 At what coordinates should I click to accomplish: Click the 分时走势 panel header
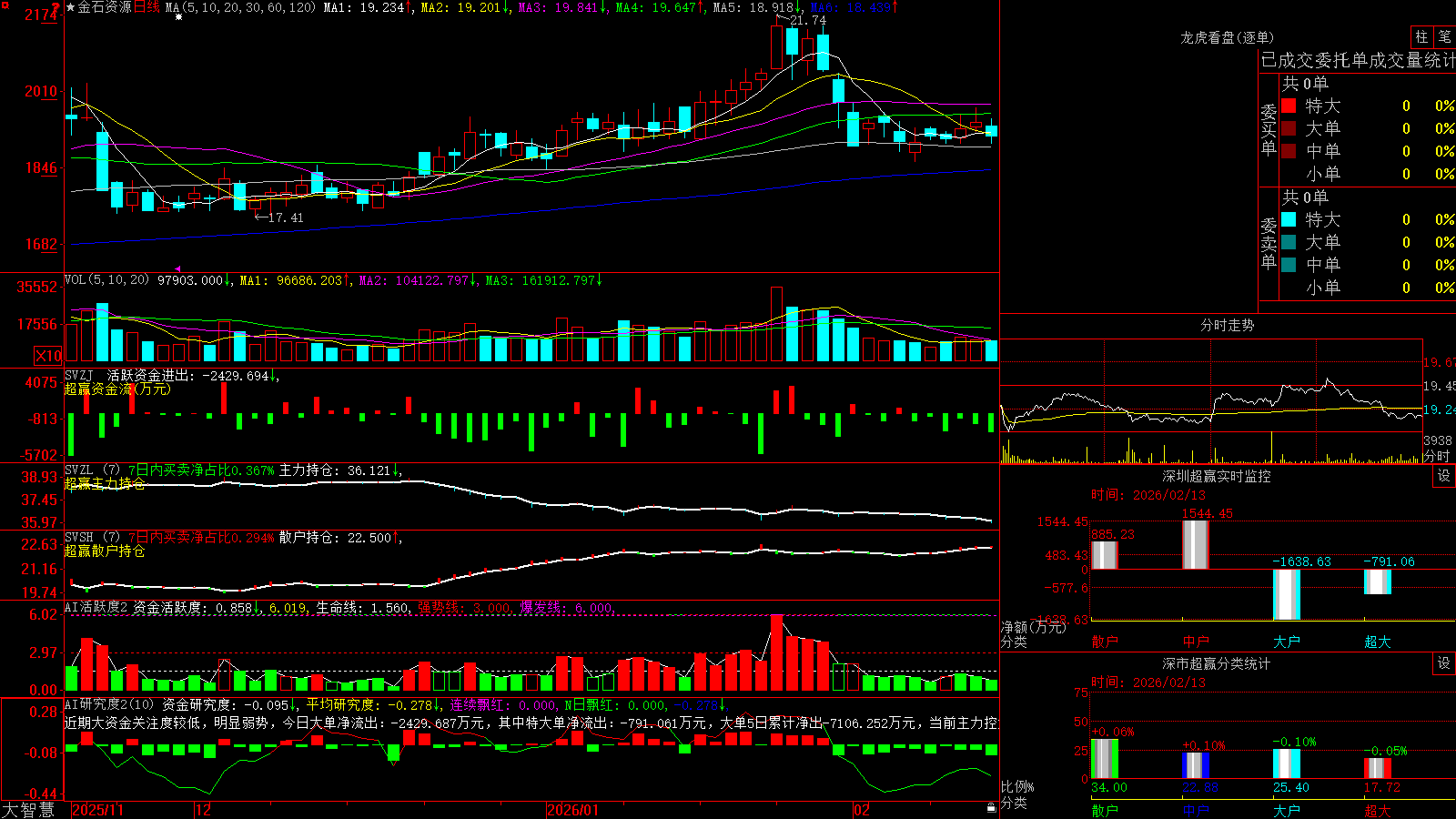[1227, 325]
